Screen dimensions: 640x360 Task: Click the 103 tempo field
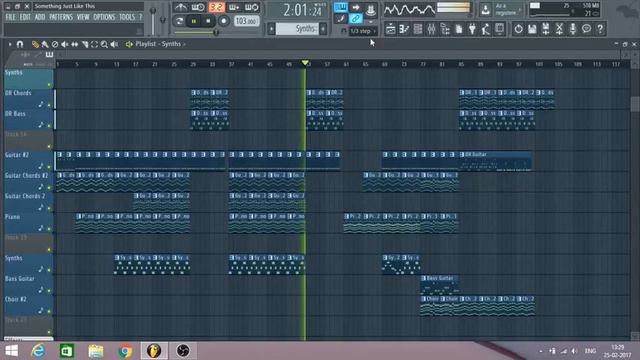click(246, 21)
